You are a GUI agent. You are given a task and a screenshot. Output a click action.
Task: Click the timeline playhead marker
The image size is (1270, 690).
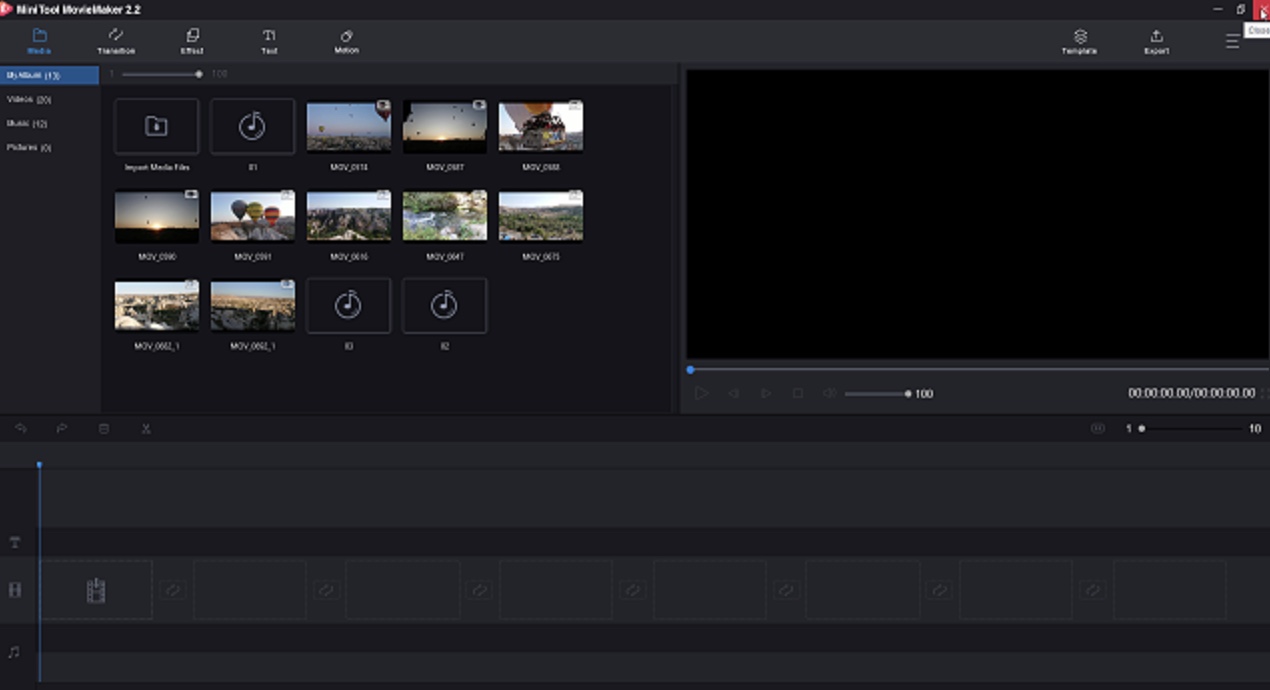40,465
